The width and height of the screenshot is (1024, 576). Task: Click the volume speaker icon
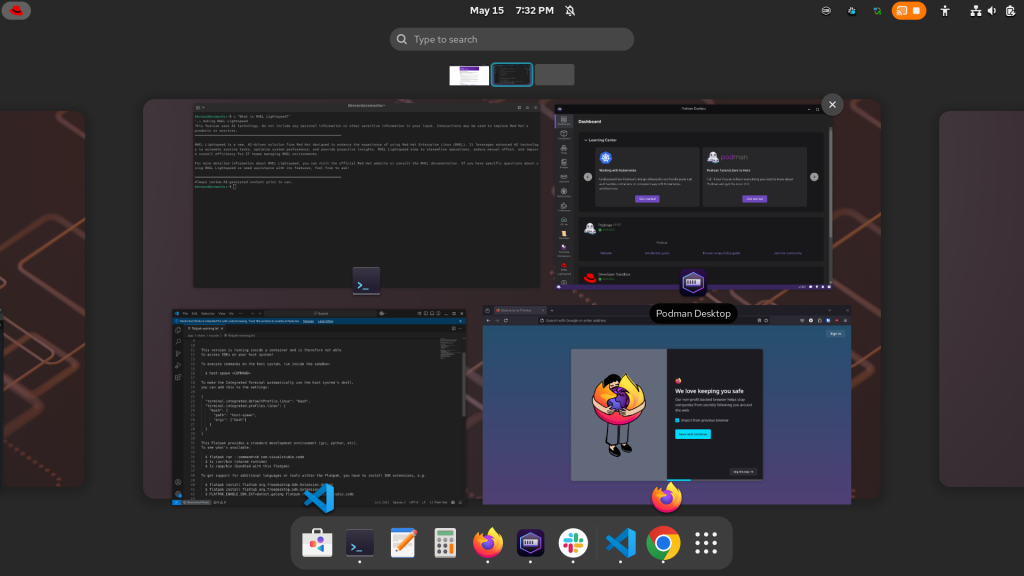pos(992,10)
